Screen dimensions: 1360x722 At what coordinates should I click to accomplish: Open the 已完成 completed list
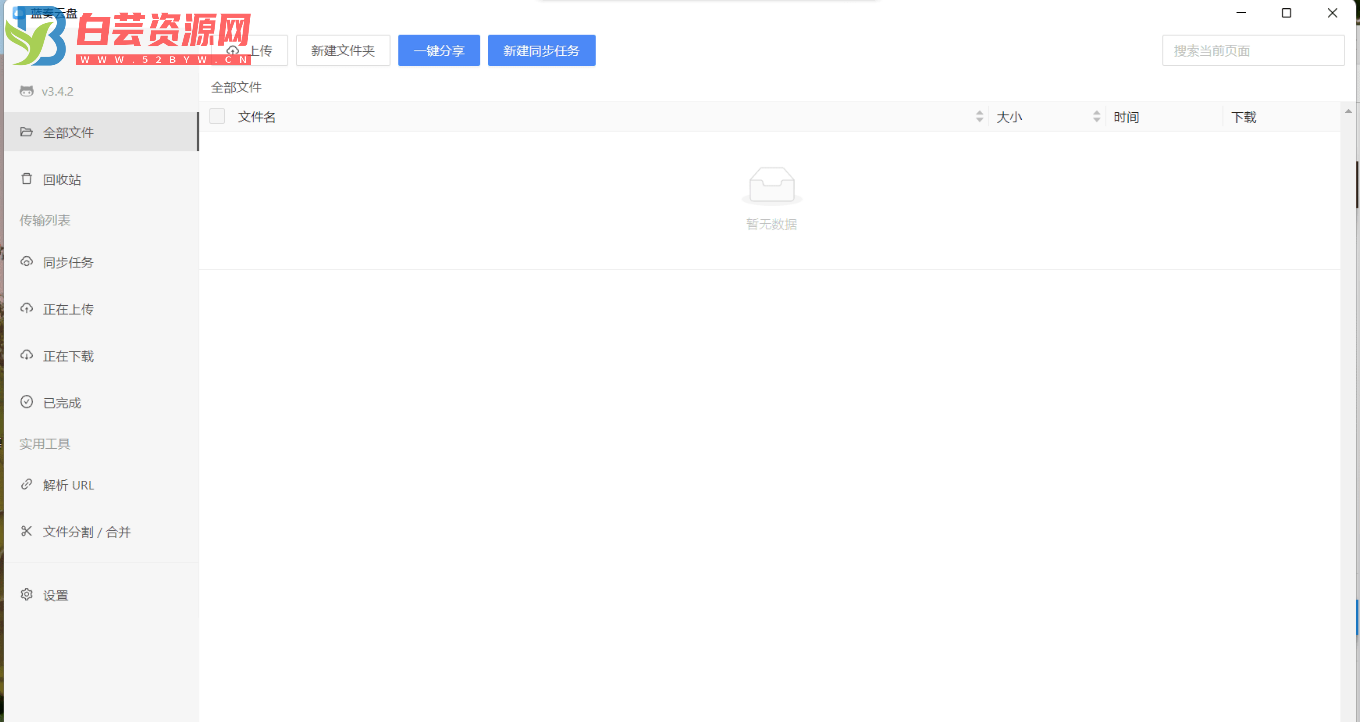(100, 403)
